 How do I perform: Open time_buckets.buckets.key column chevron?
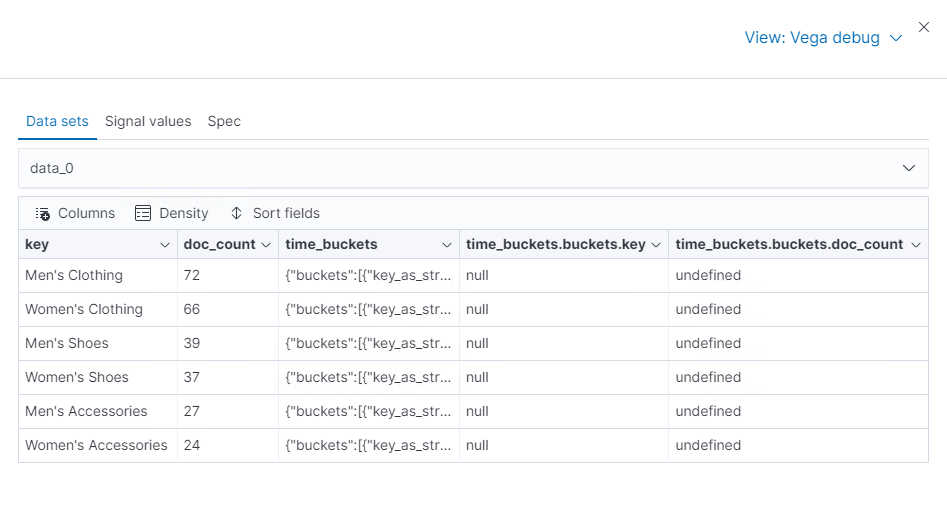[x=656, y=245]
